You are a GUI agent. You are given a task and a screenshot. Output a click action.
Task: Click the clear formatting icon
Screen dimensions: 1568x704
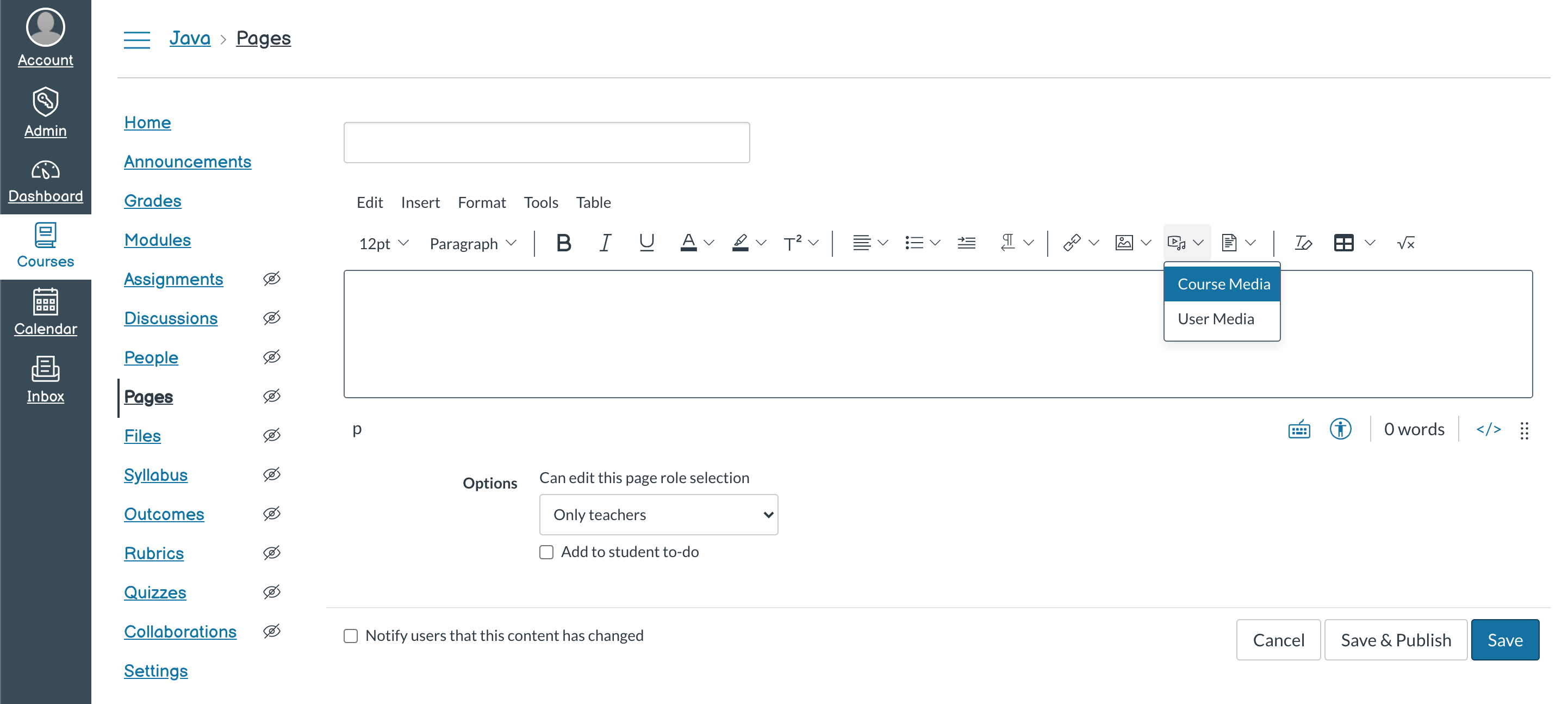click(1303, 243)
